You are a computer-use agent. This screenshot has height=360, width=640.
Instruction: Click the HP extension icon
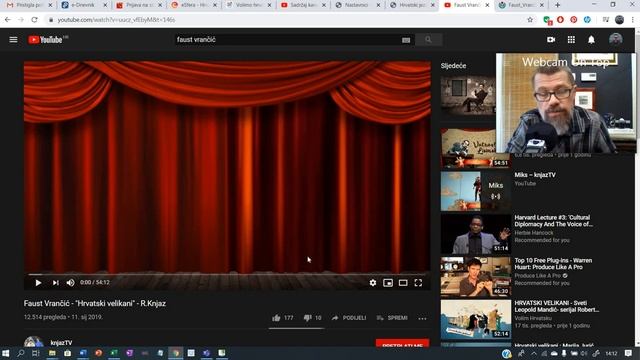coord(587,20)
